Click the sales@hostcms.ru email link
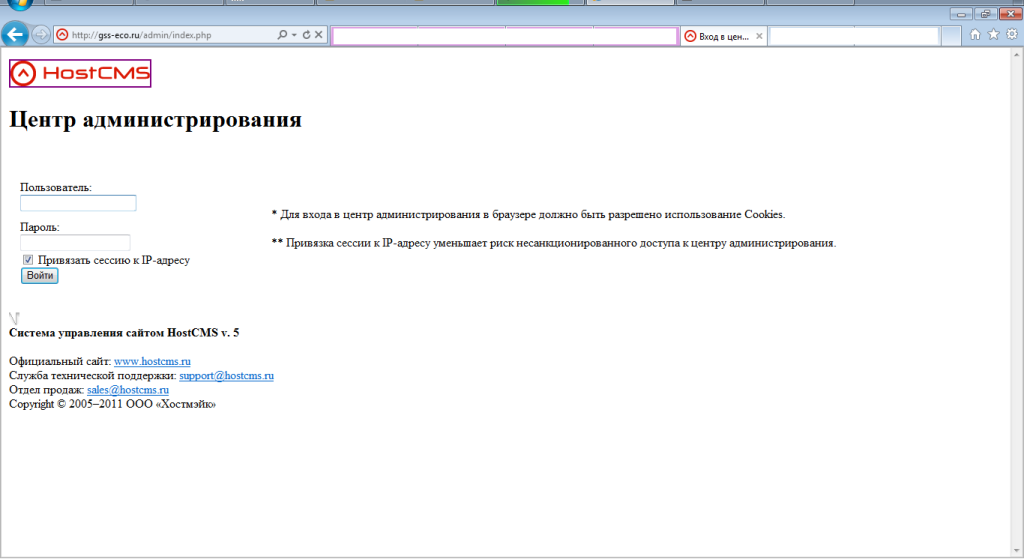1024x559 pixels. coord(127,389)
